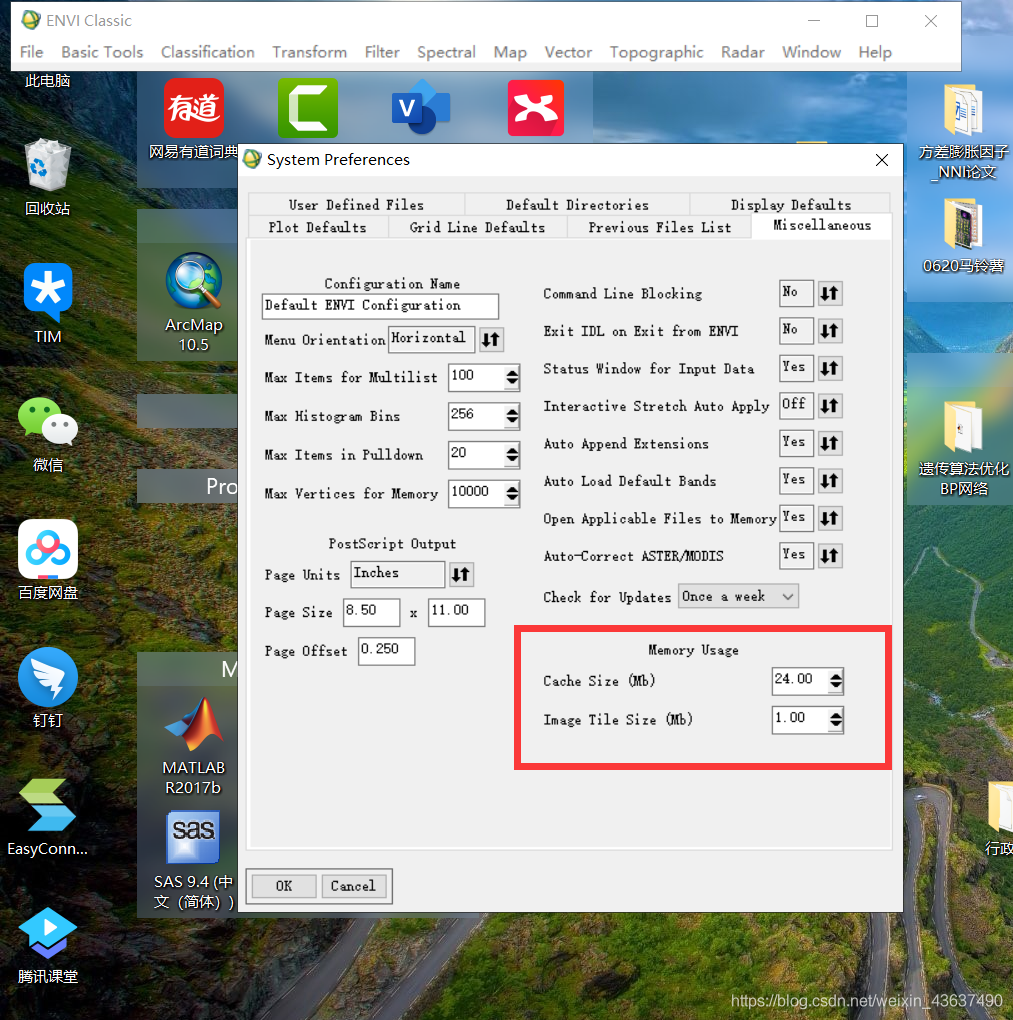The image size is (1013, 1020).
Task: Switch to the Display Defaults tab
Action: (x=790, y=205)
